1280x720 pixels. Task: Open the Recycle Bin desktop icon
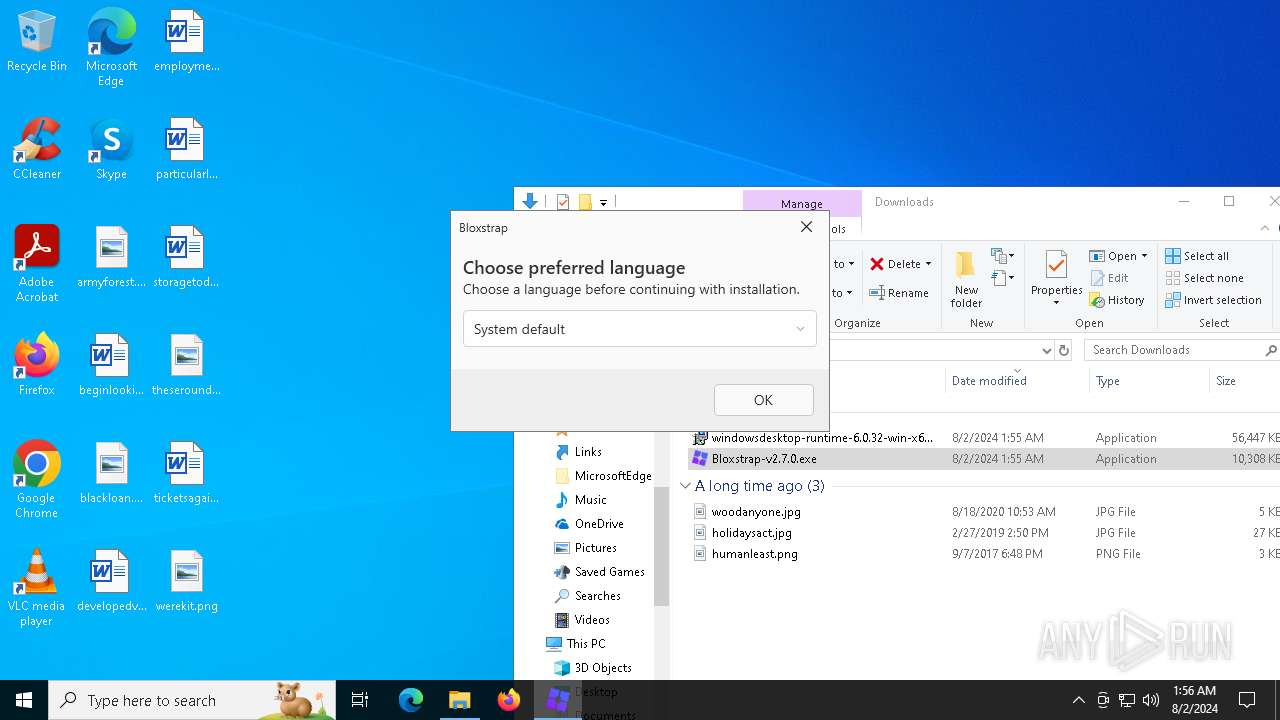click(x=37, y=42)
